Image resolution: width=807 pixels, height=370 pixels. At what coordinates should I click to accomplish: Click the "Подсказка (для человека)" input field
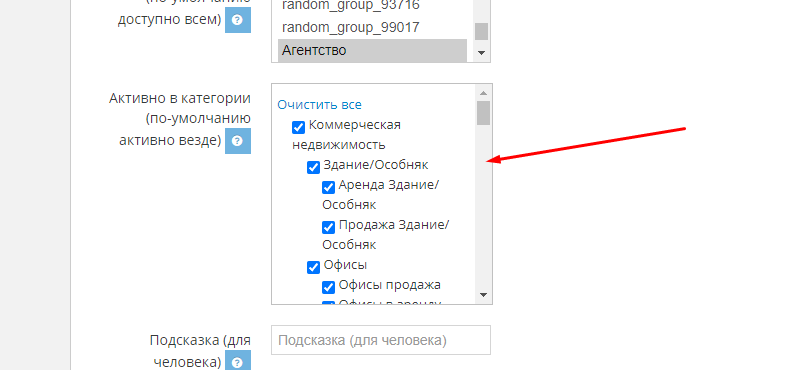coord(381,340)
